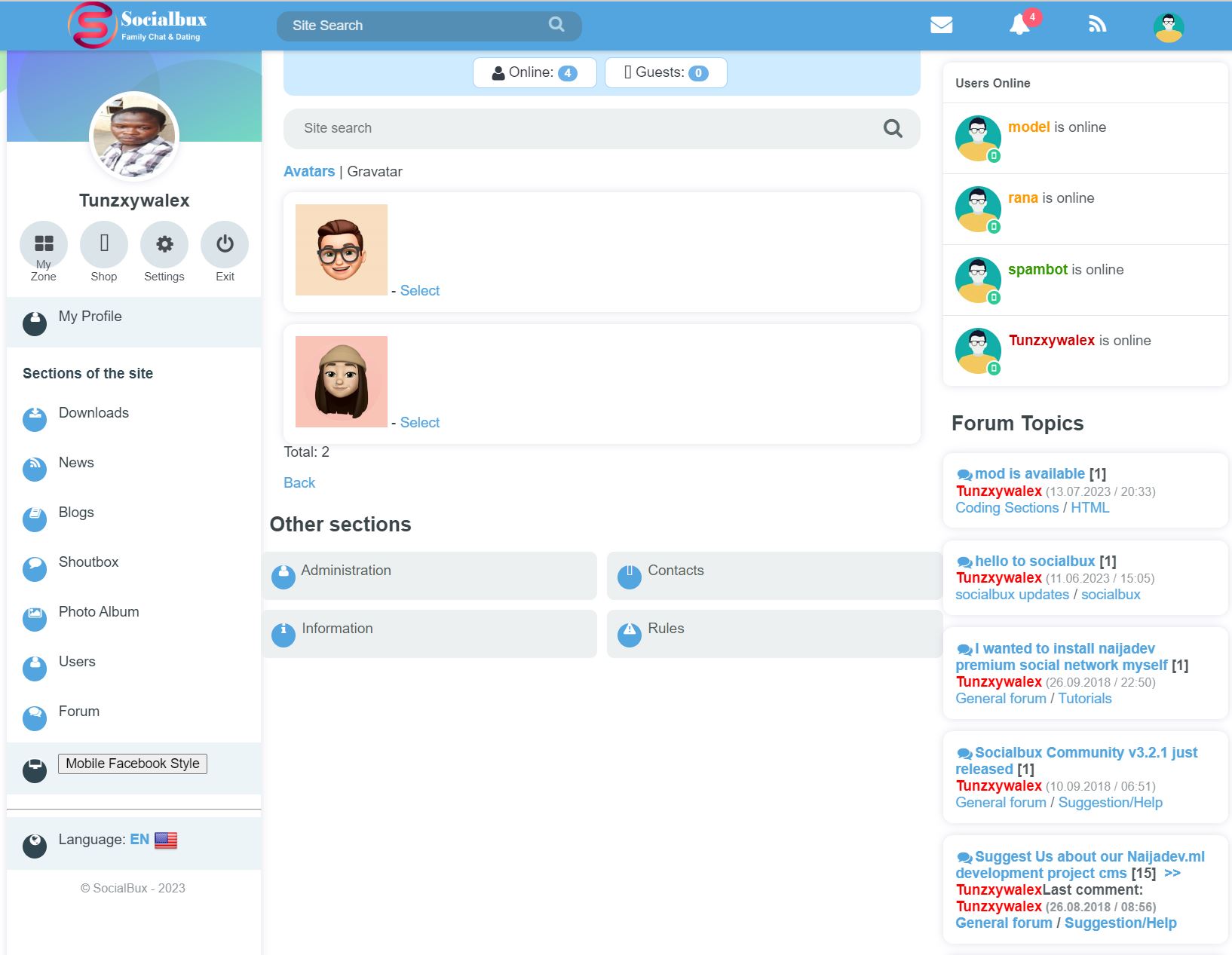Screen dimensions: 1232x955
Task: Open the Shop icon button
Action: coord(104,244)
